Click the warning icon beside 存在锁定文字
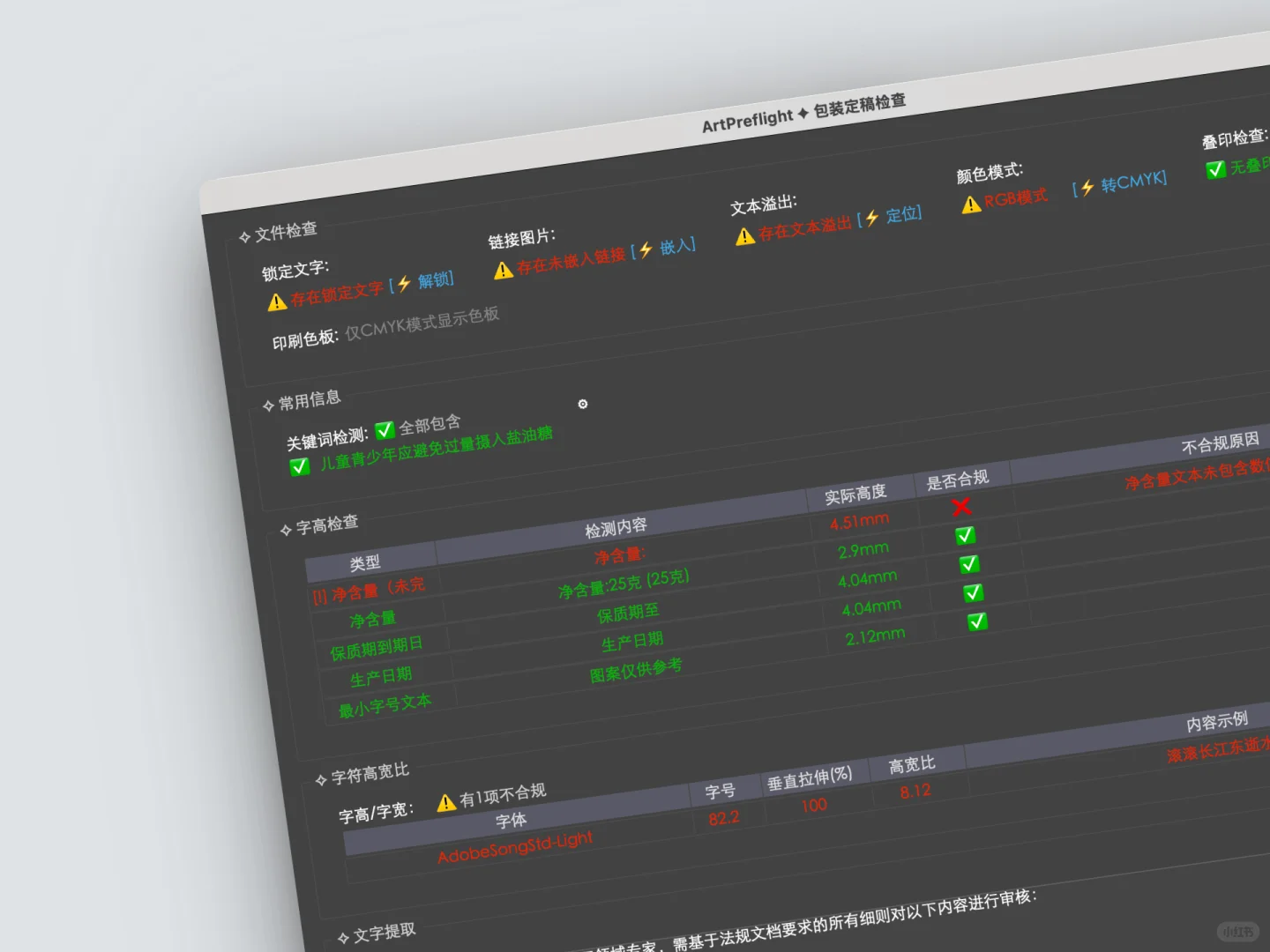 277,302
